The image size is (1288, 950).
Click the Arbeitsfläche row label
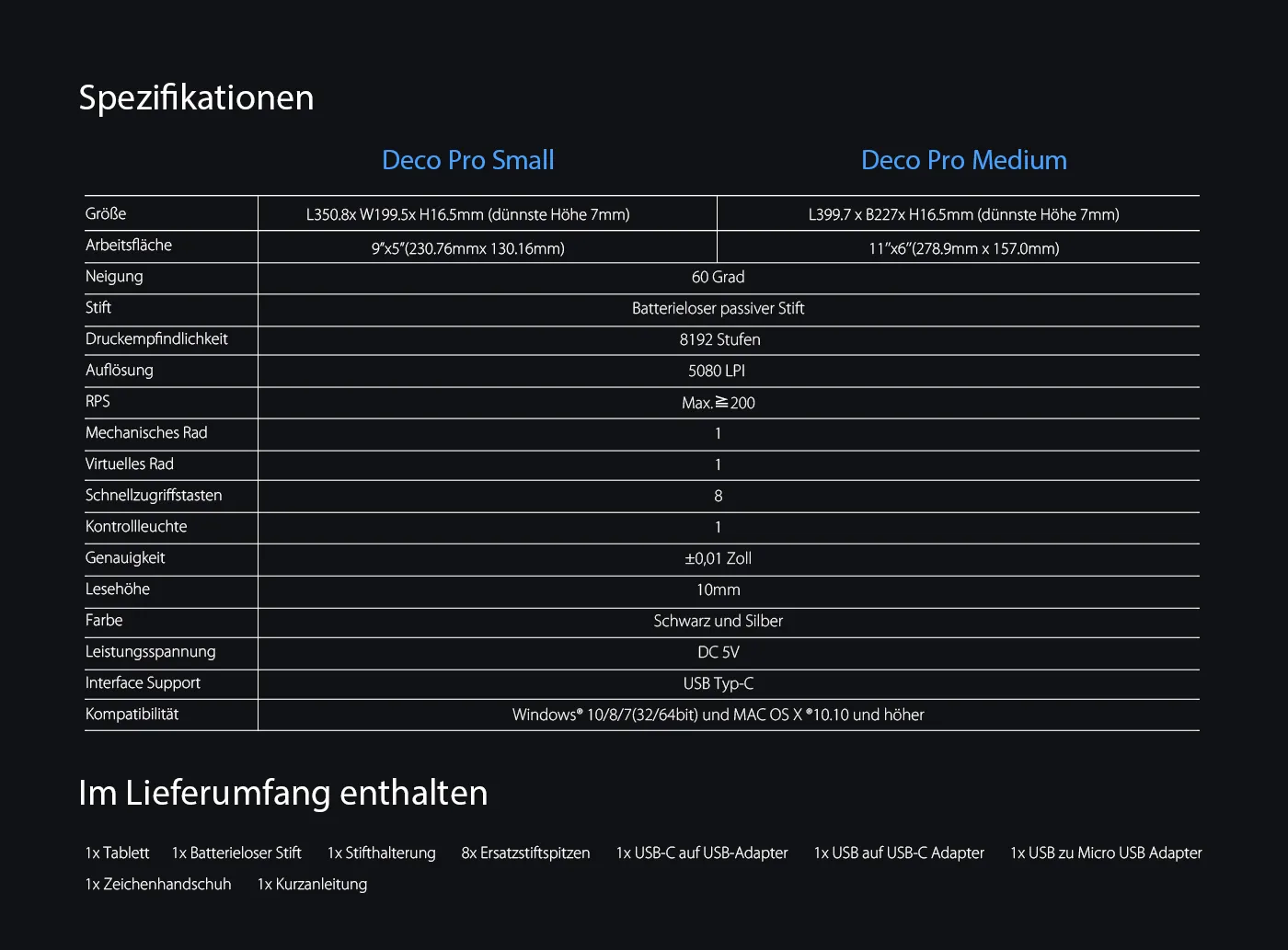coord(129,245)
